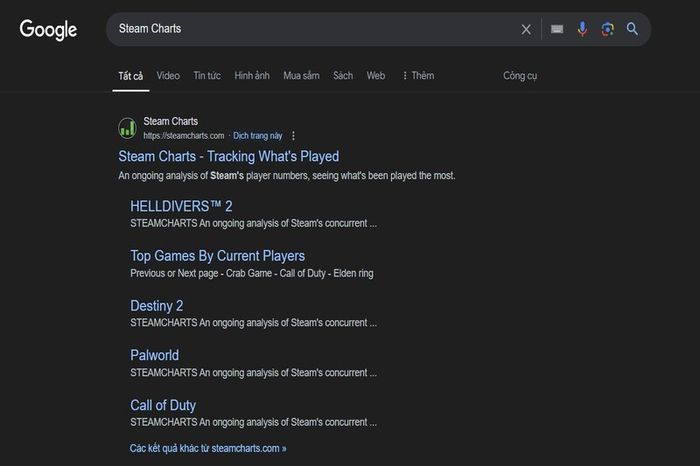Switch to the Video tab
This screenshot has height=466, width=700.
click(x=168, y=75)
